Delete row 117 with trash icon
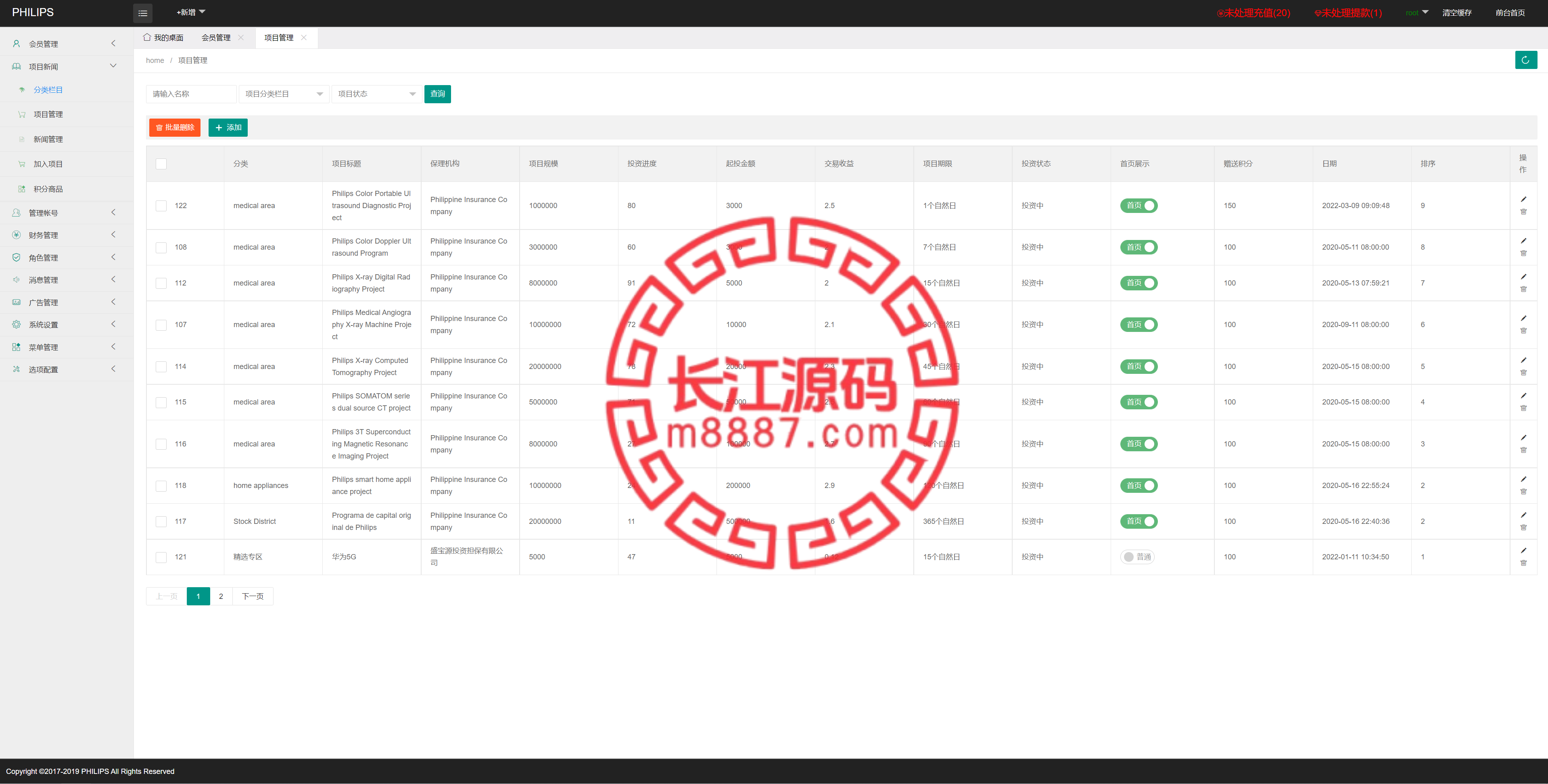The image size is (1548, 784). 1523,528
